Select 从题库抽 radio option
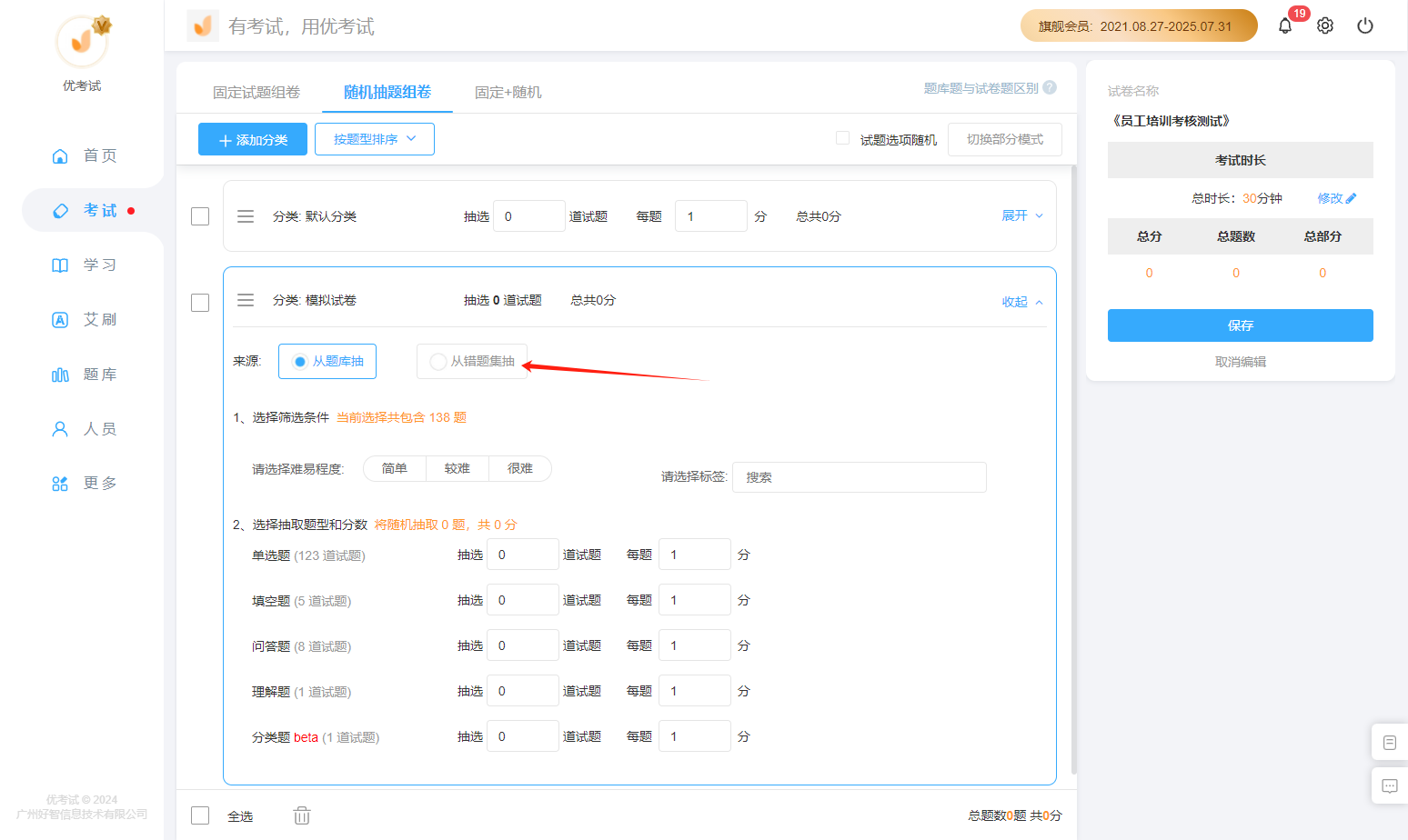1408x840 pixels. [327, 361]
